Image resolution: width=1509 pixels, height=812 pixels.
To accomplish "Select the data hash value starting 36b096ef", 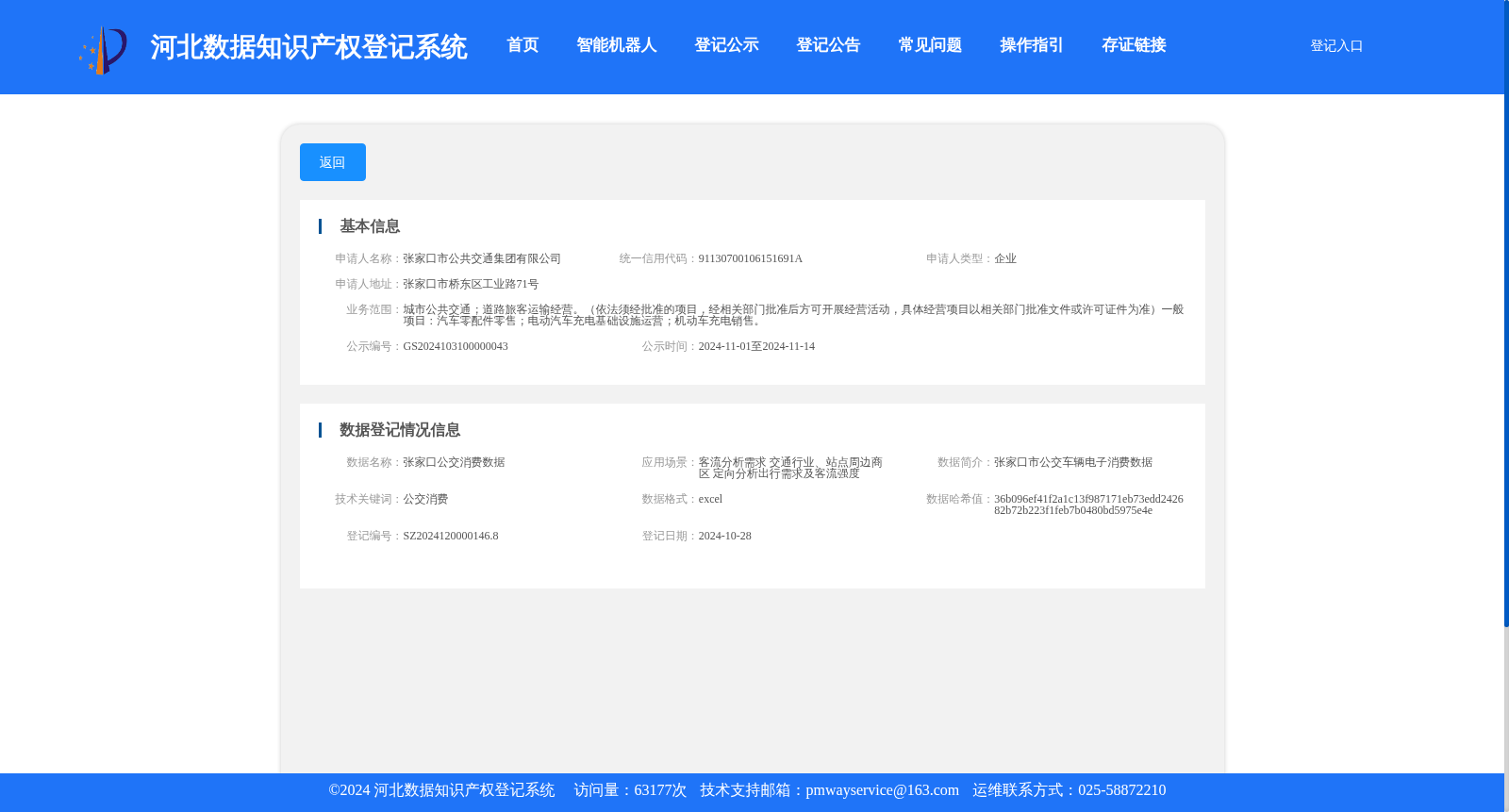I will [x=1088, y=505].
